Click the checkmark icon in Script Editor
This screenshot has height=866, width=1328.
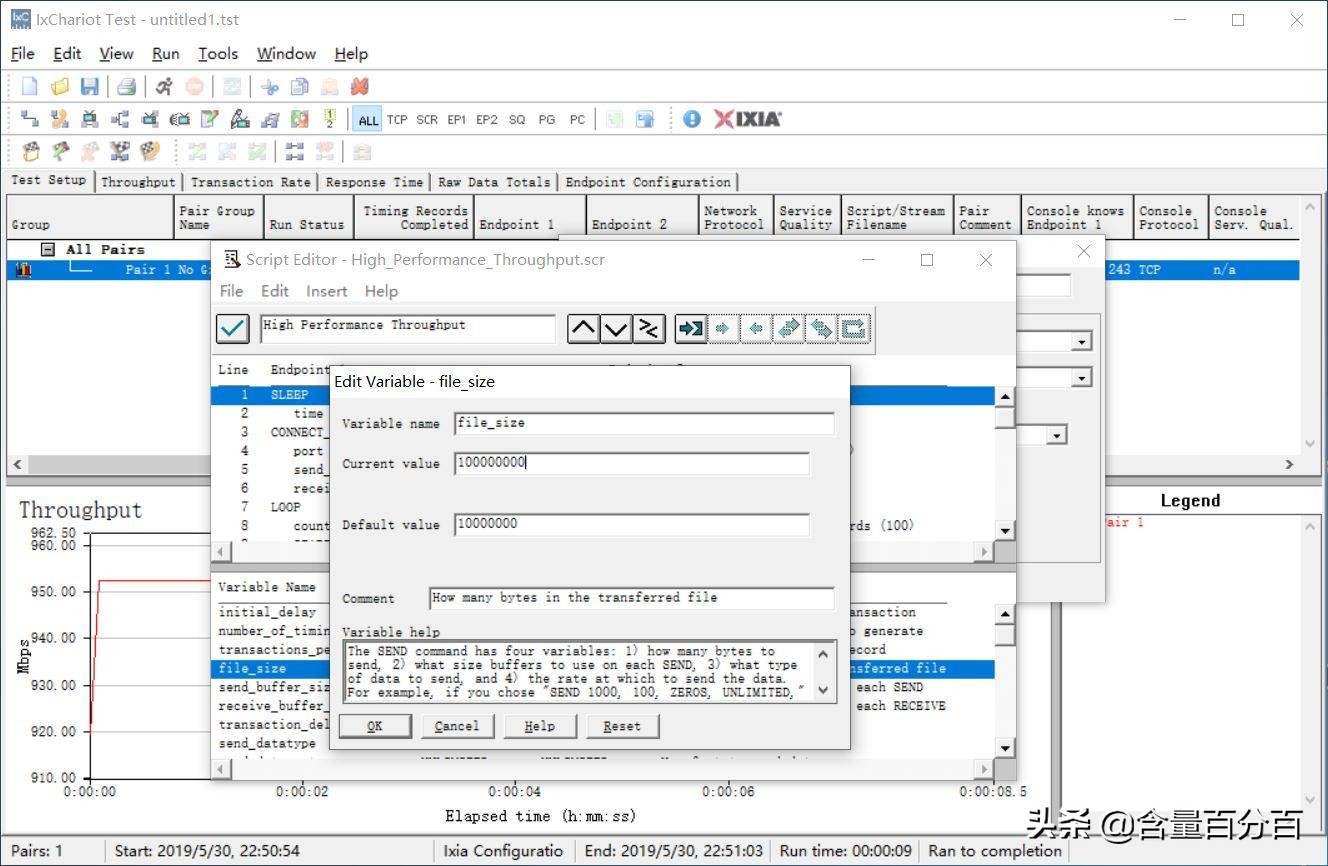click(233, 328)
